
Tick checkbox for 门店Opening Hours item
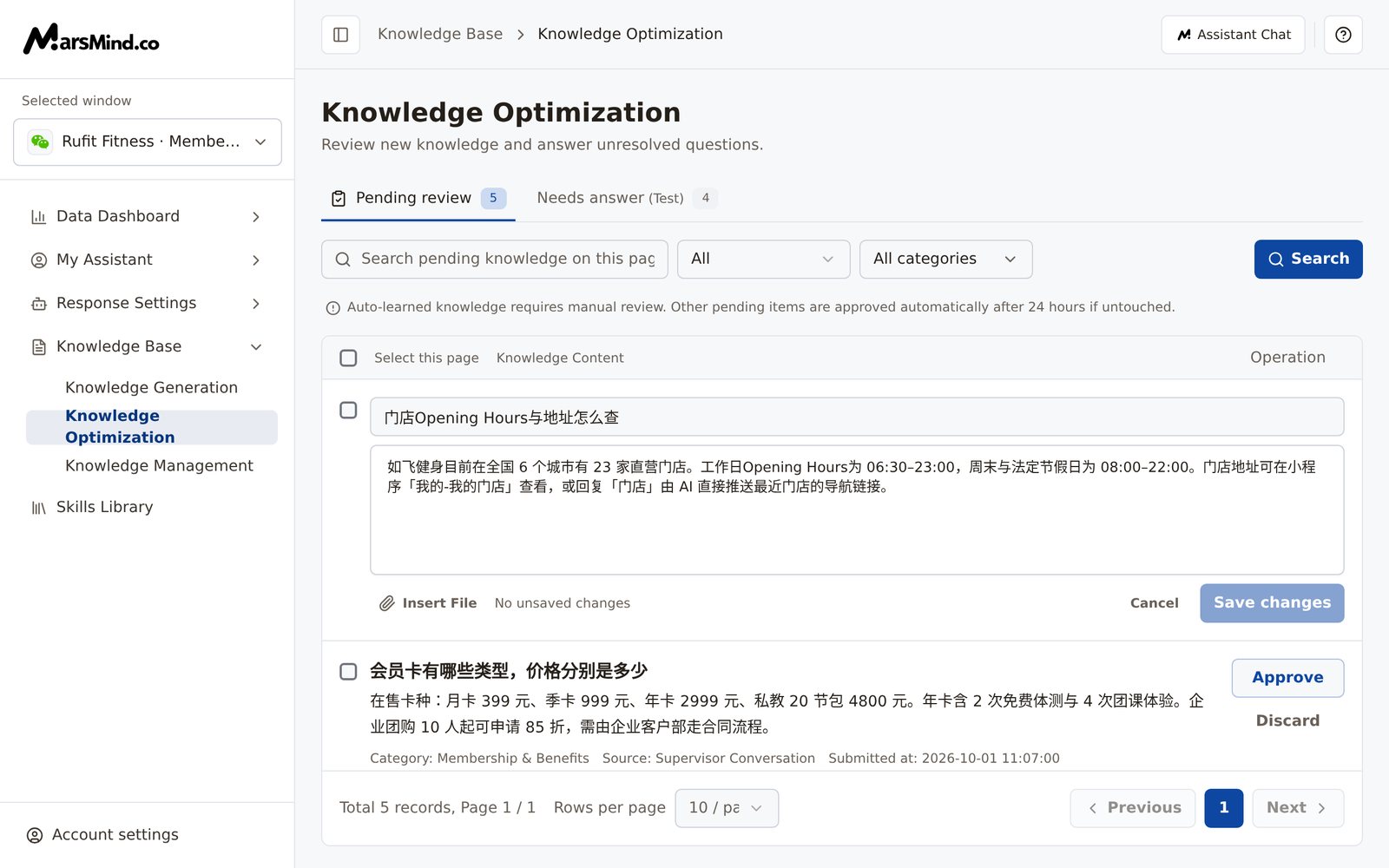pyautogui.click(x=348, y=410)
